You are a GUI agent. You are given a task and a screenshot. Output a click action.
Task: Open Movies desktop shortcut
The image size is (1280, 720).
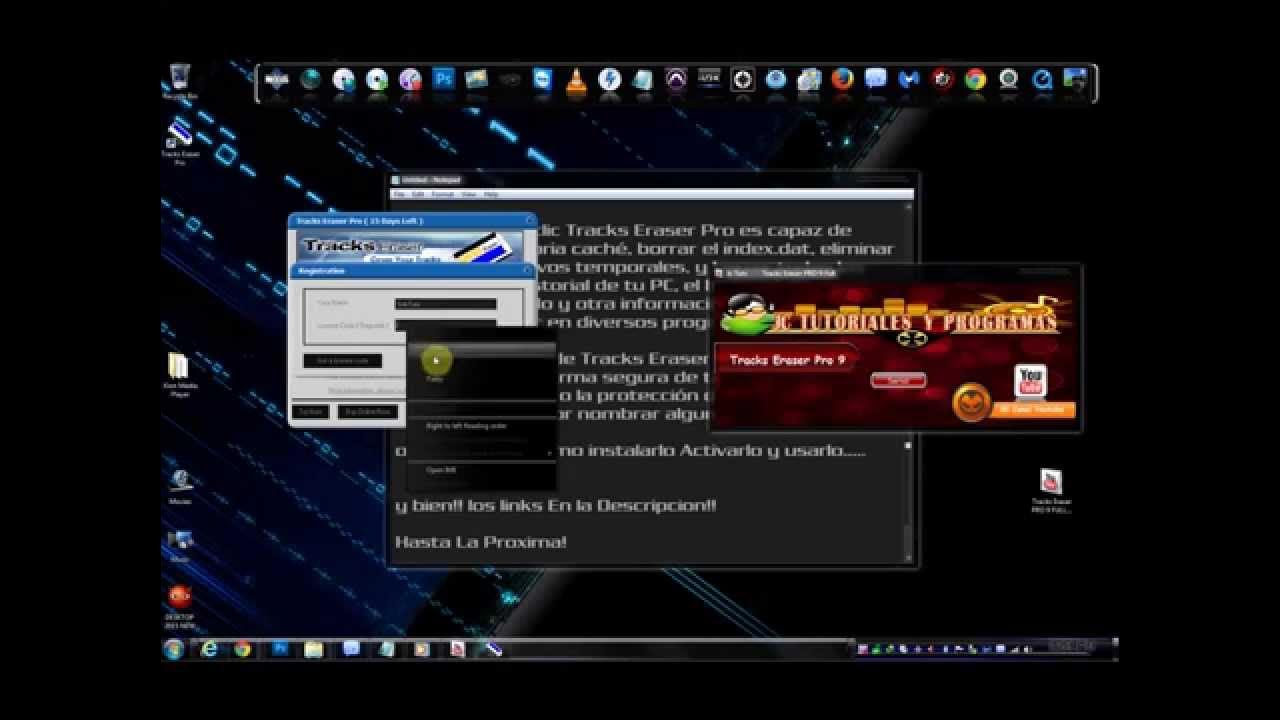coord(180,486)
